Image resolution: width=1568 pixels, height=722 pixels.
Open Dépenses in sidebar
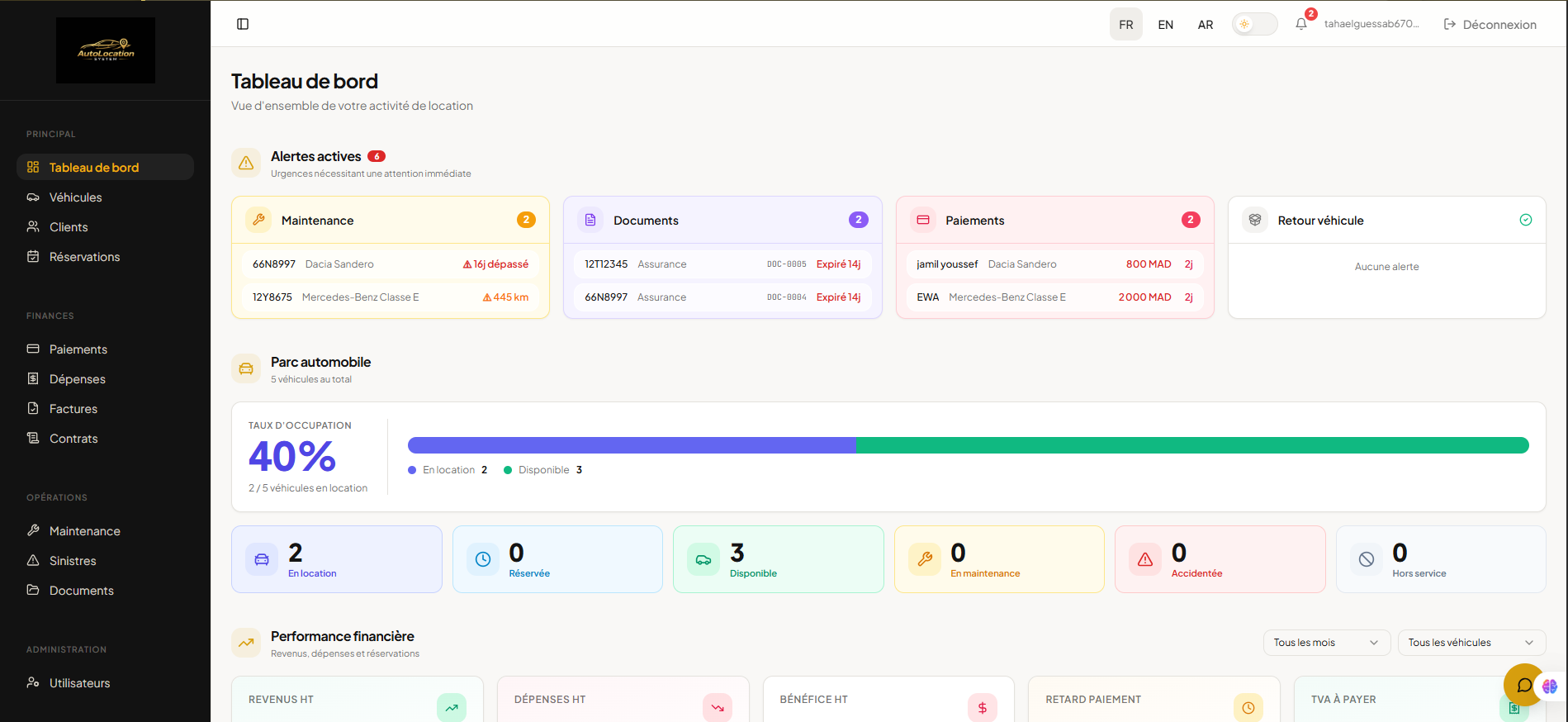[x=105, y=379]
